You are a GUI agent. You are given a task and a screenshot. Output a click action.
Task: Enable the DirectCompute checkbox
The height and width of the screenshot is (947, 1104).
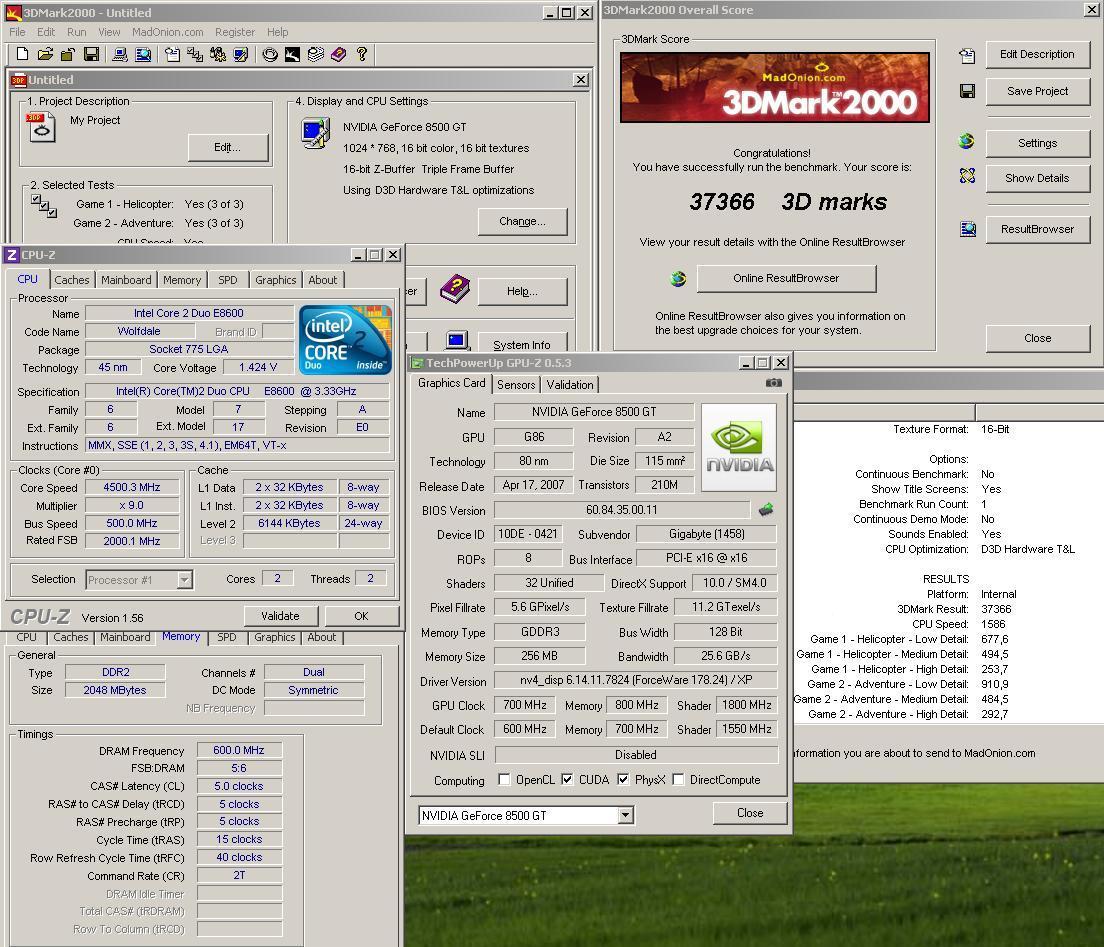point(678,779)
